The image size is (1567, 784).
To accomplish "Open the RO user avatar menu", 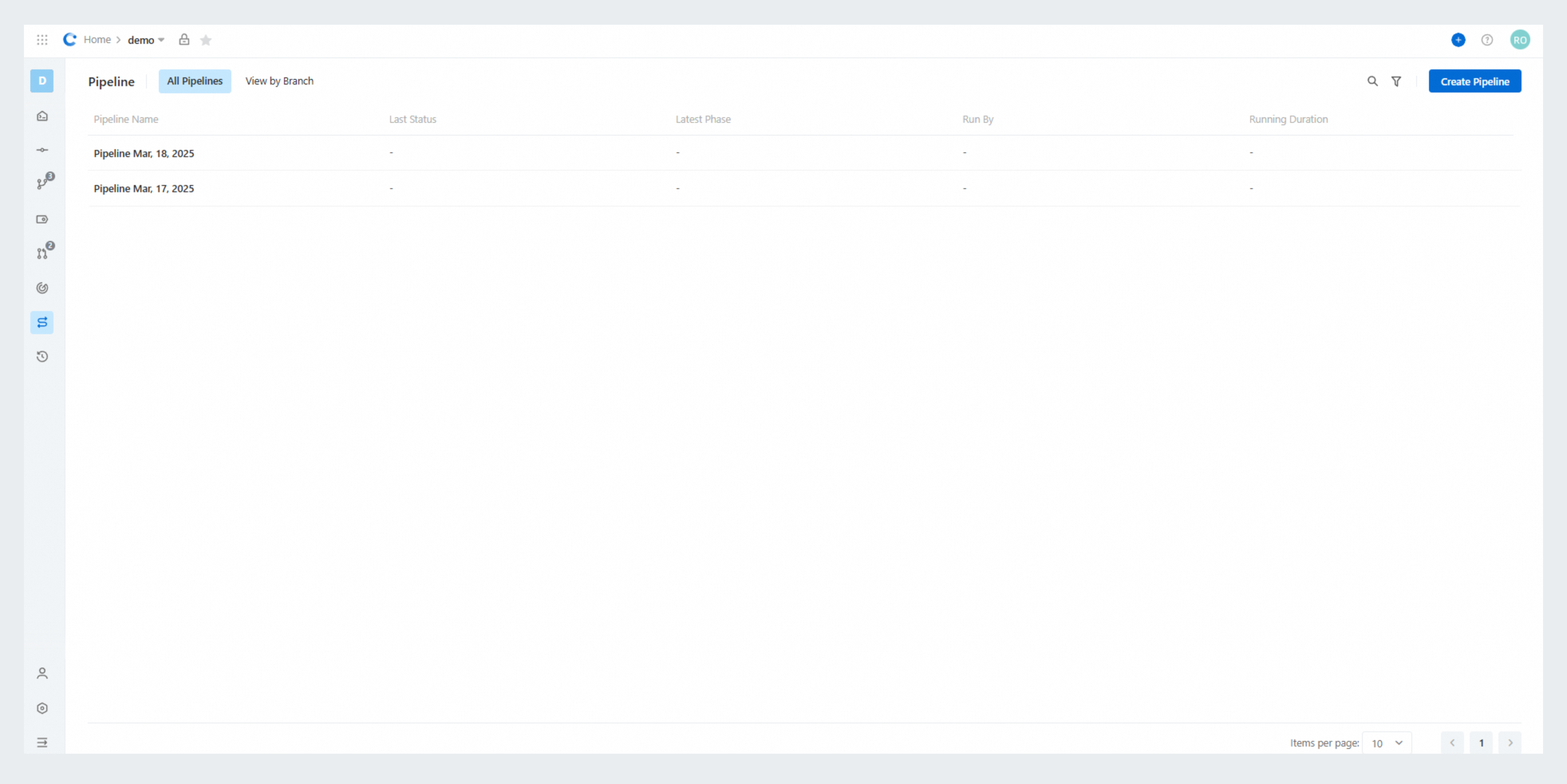I will coord(1520,39).
